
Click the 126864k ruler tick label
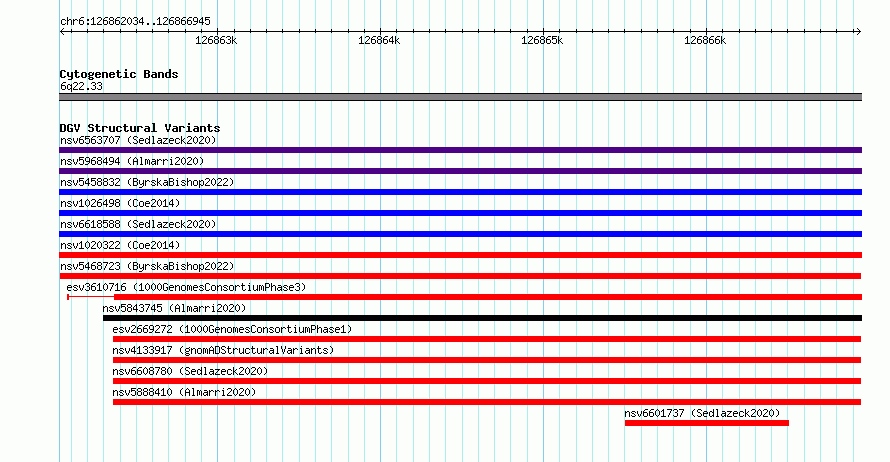(x=379, y=40)
